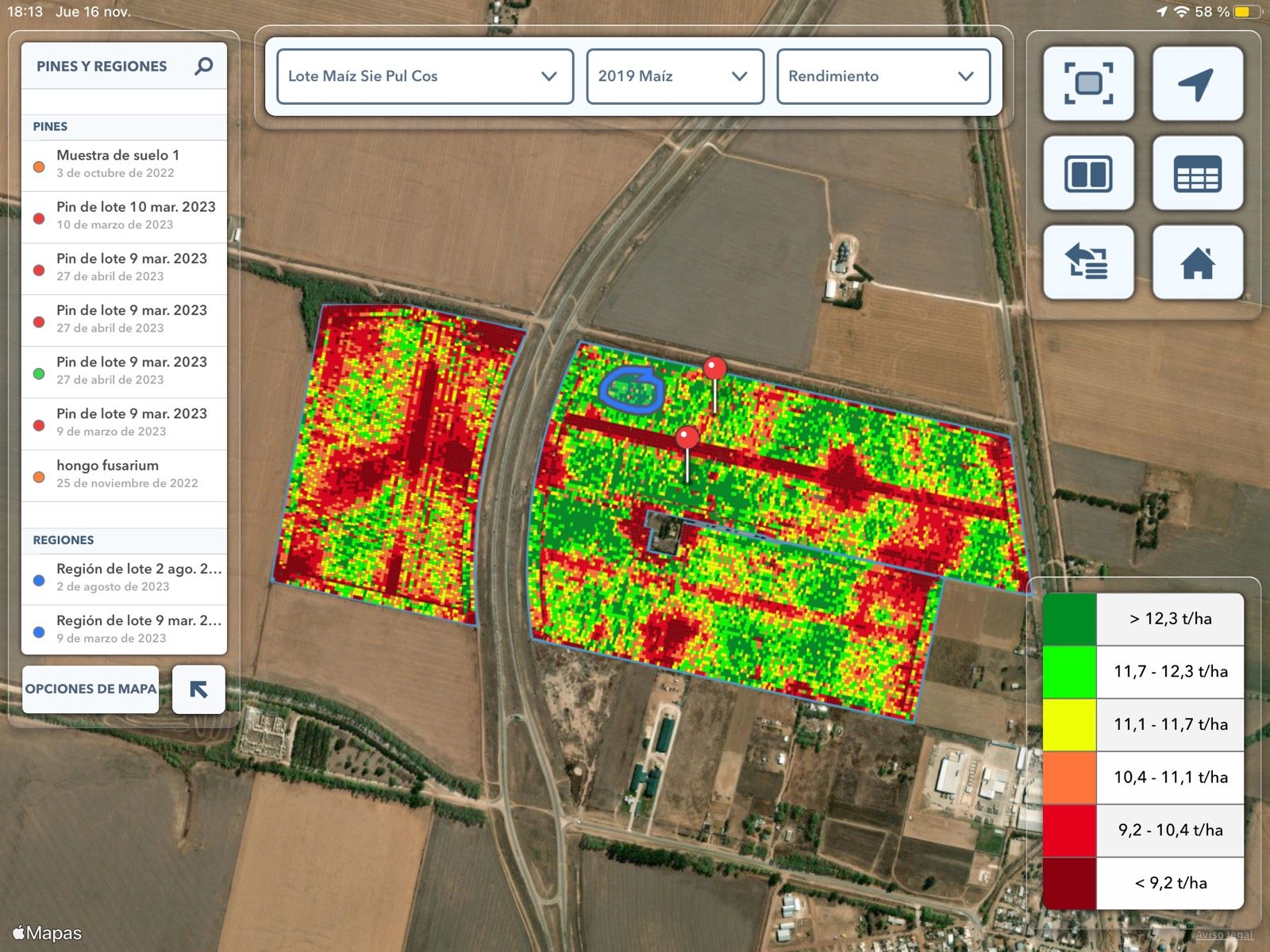
Task: Open Opciones de mapa
Action: [x=90, y=689]
